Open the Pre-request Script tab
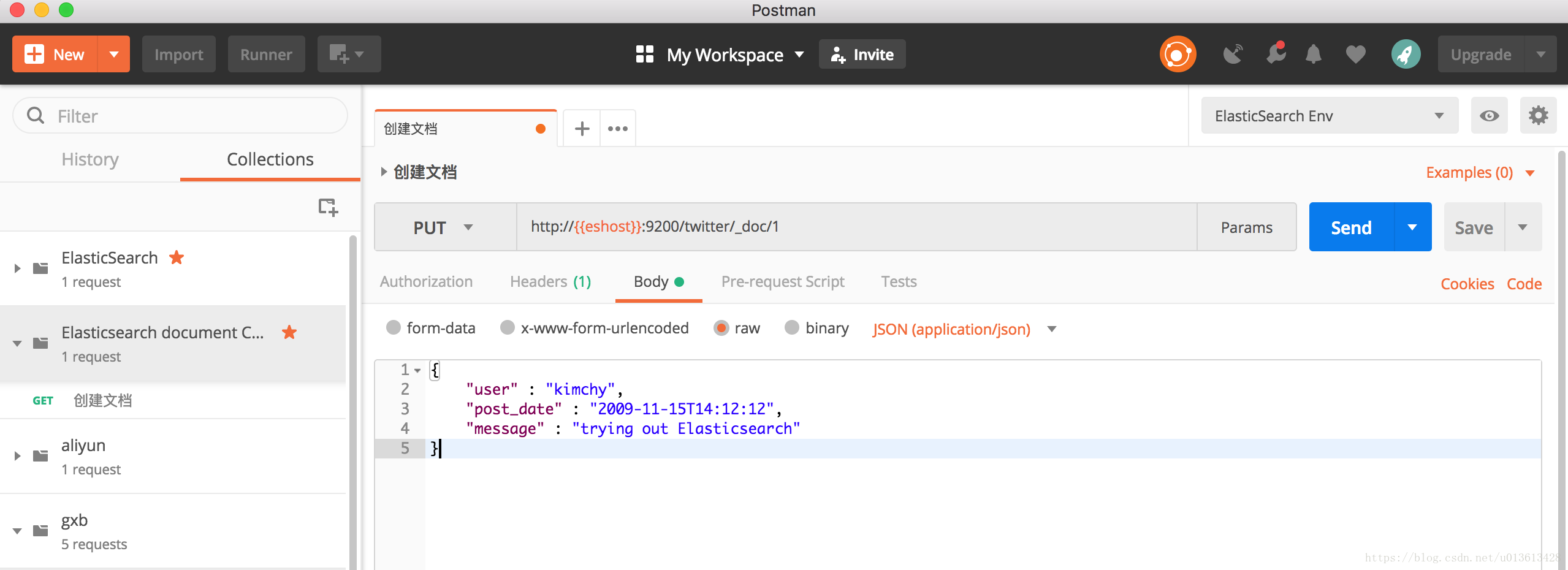This screenshot has width=1568, height=570. pyautogui.click(x=783, y=281)
